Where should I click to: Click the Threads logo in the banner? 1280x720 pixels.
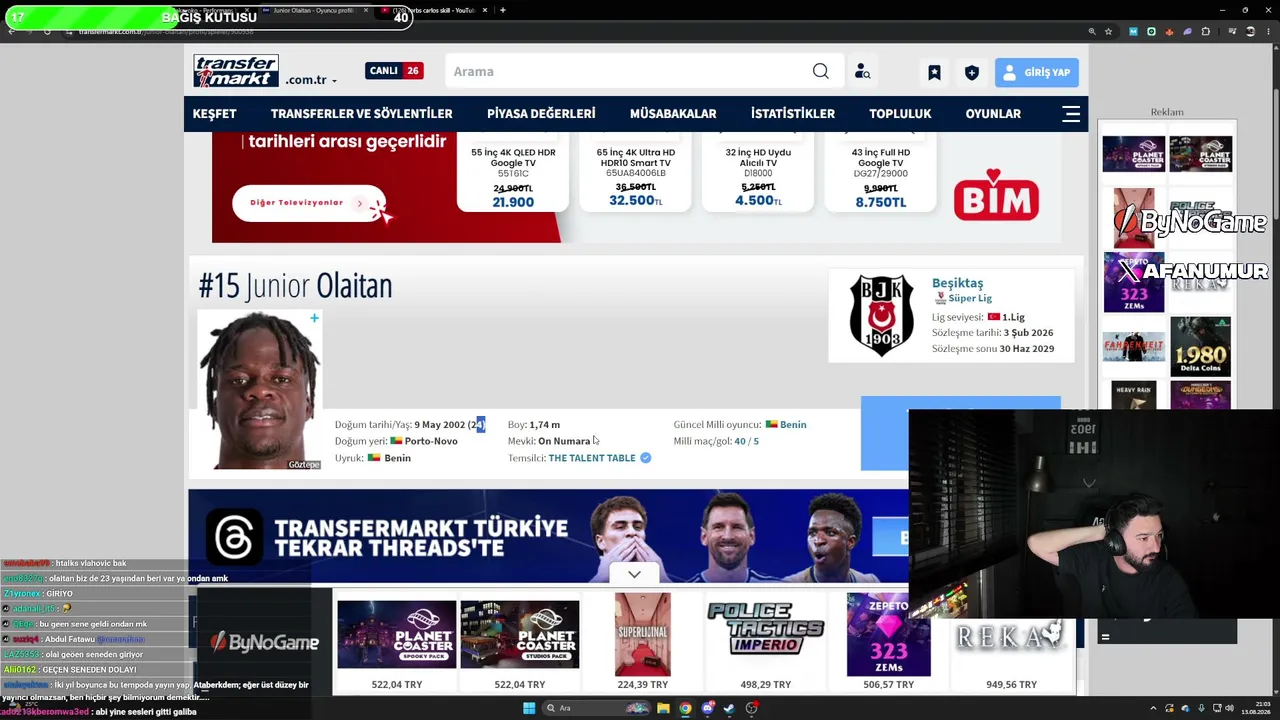tap(234, 537)
